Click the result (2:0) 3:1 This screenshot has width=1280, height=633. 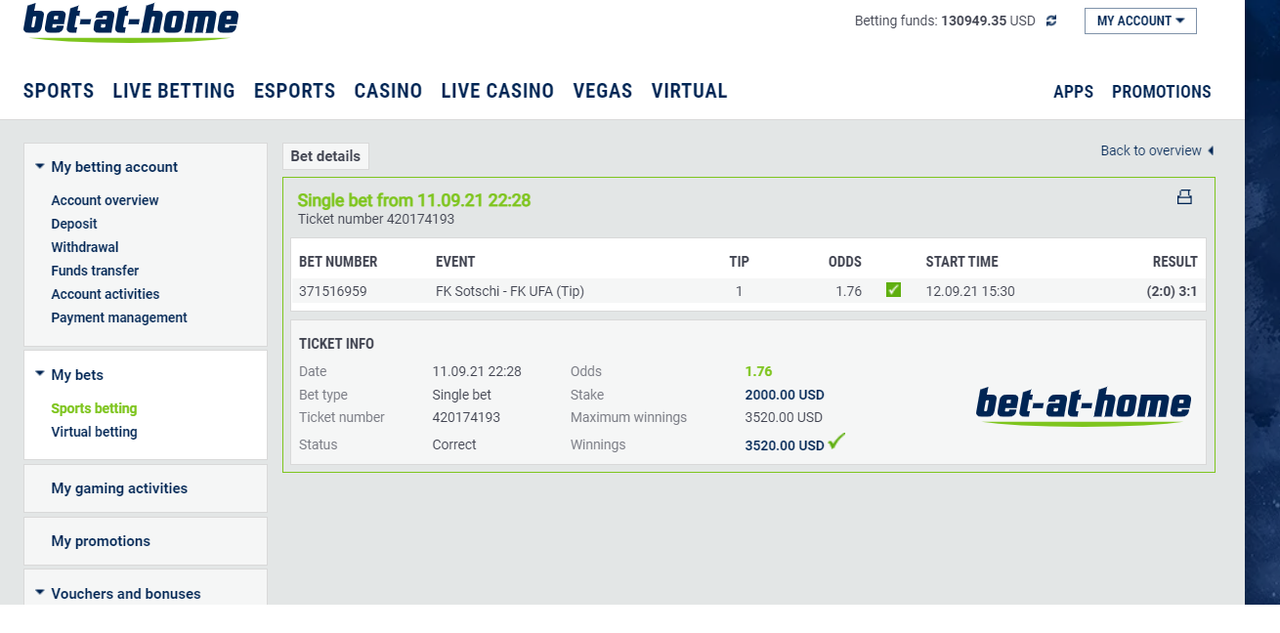tap(1172, 291)
